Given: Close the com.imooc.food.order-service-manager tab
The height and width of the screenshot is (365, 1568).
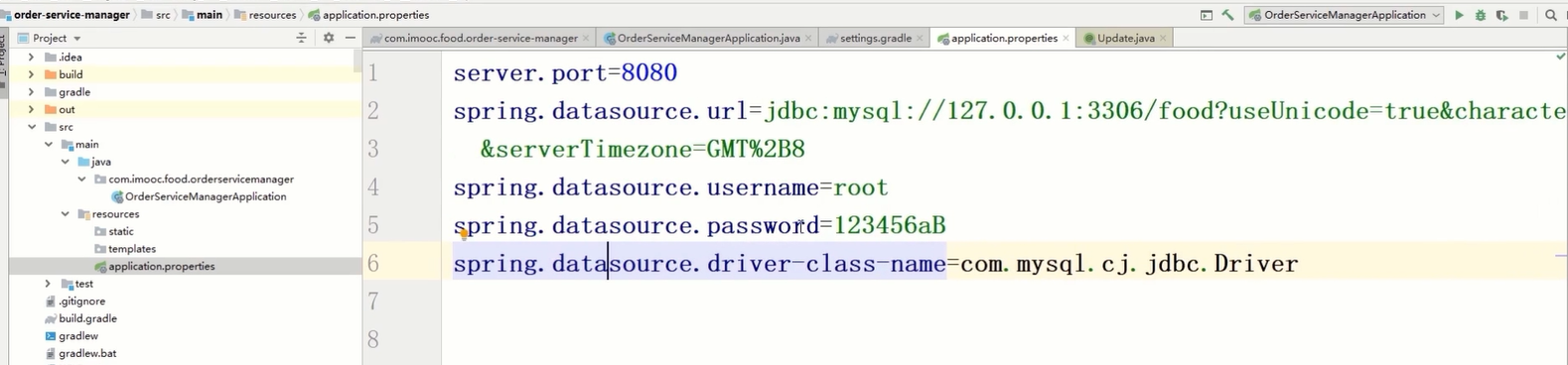Looking at the screenshot, I should point(586,38).
